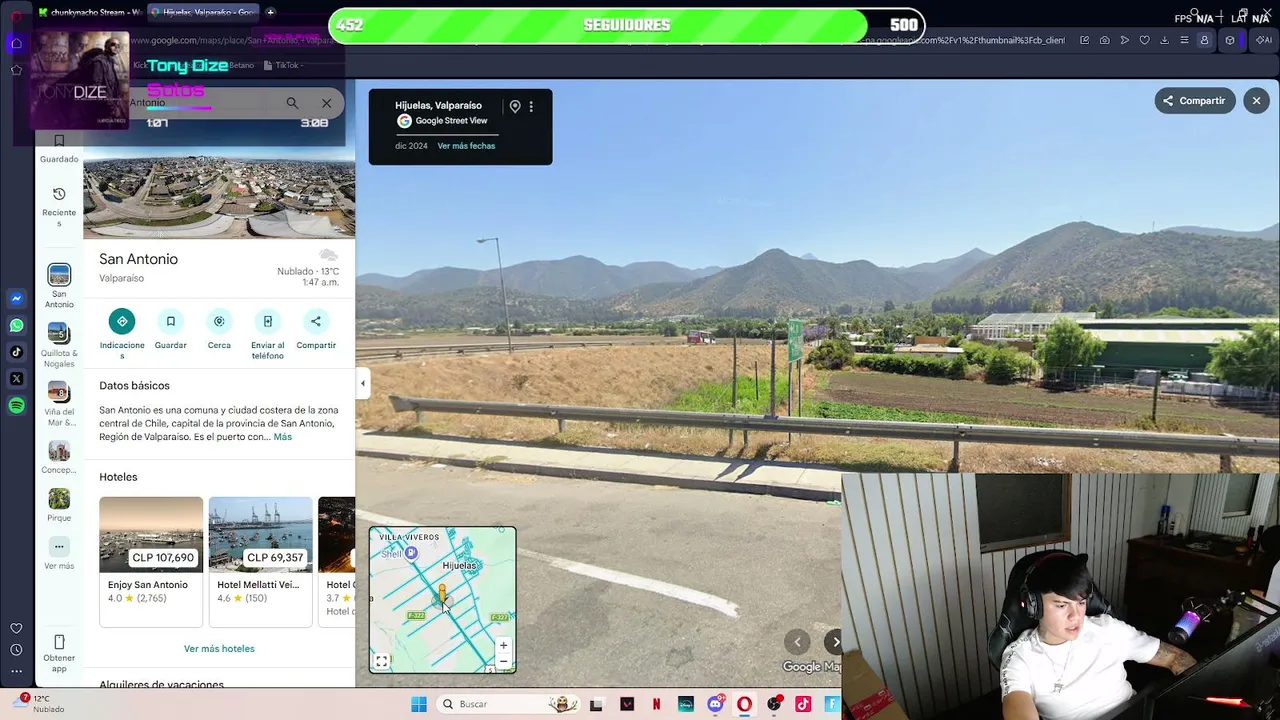
Task: Expand description with the Más link
Action: [x=283, y=437]
